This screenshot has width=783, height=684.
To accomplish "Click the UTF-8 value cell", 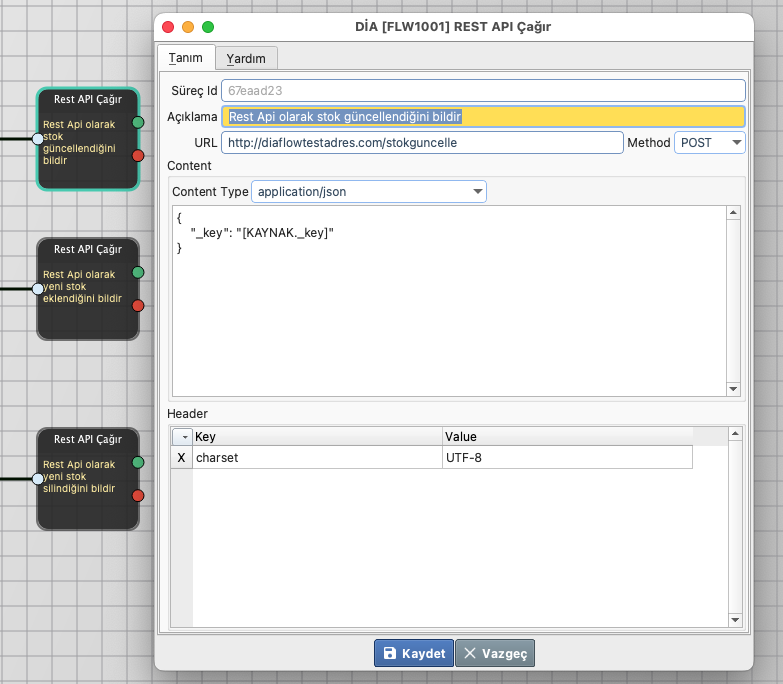I will [x=566, y=458].
